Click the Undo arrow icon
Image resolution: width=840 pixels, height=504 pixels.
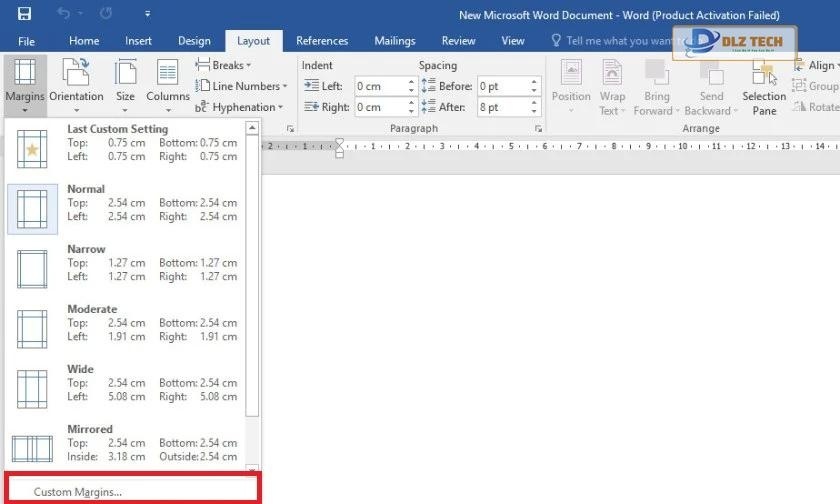click(x=65, y=14)
